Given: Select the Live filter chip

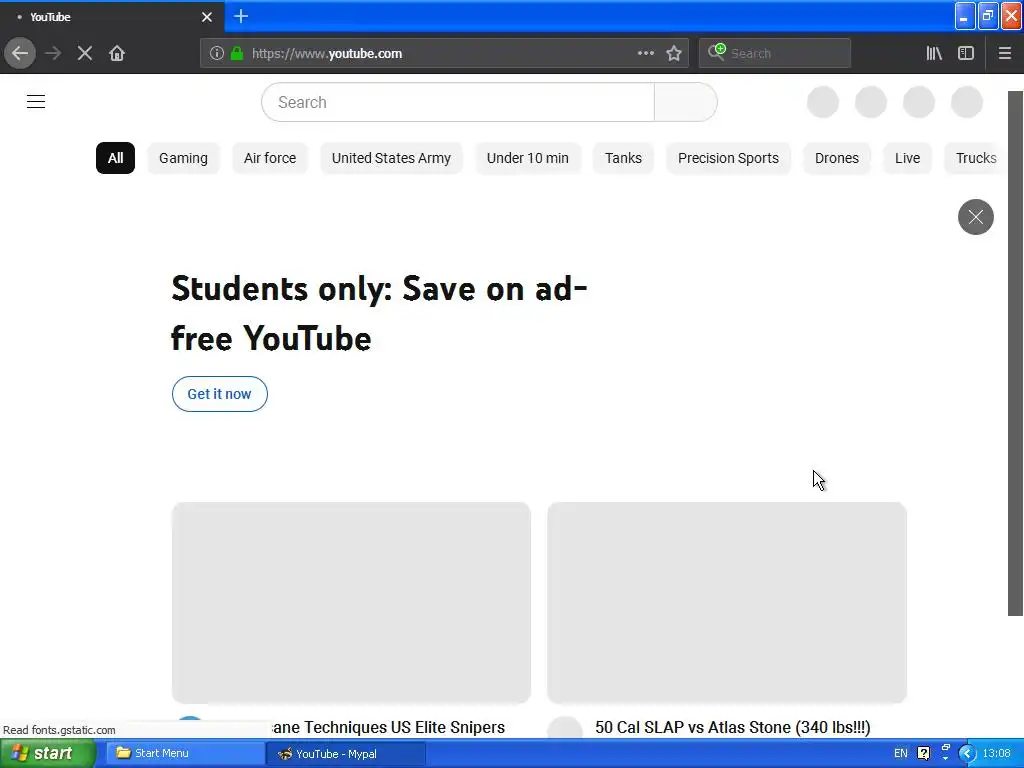Looking at the screenshot, I should 907,158.
